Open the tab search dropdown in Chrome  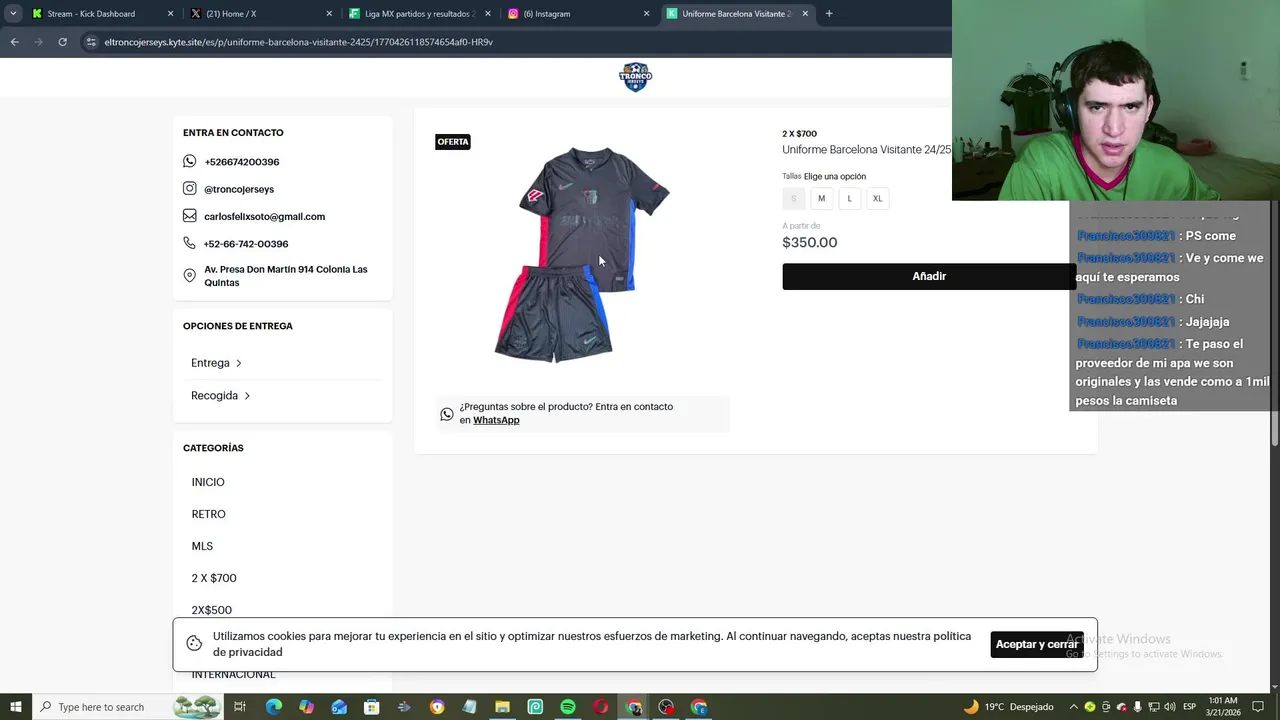pos(13,14)
